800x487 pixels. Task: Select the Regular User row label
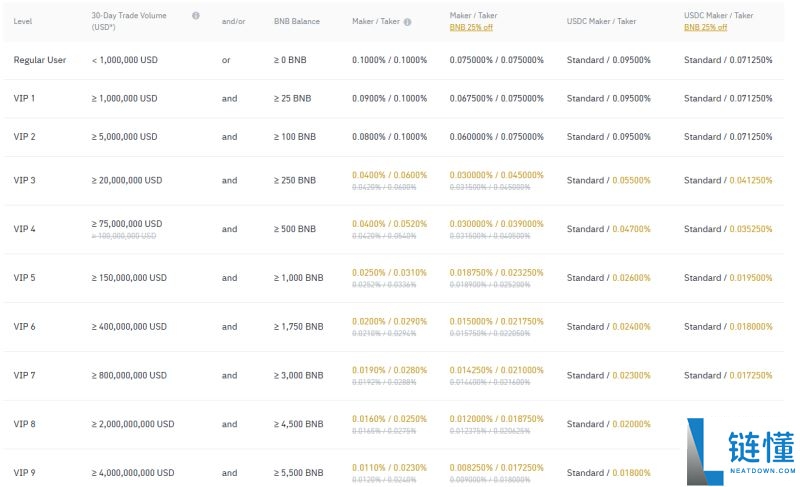pyautogui.click(x=40, y=60)
